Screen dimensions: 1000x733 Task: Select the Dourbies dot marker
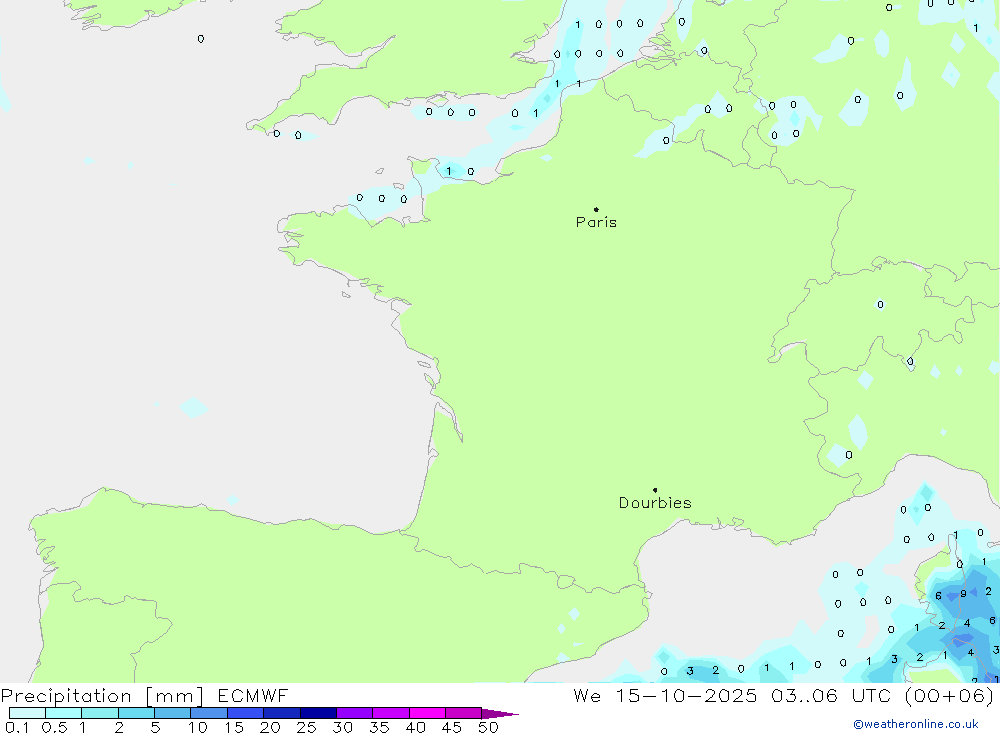coord(655,490)
